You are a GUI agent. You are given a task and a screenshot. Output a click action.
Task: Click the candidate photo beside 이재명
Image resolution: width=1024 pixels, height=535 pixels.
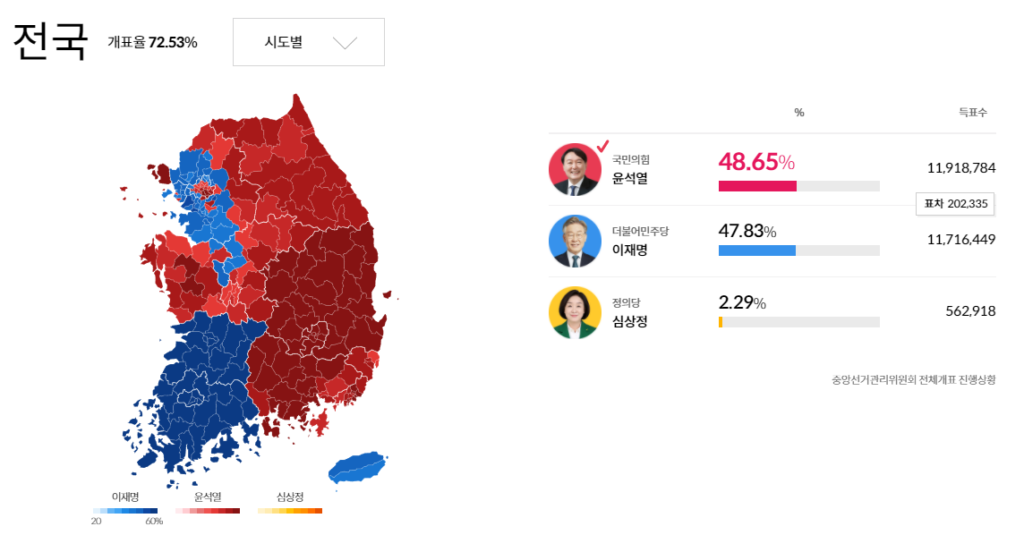(x=575, y=241)
